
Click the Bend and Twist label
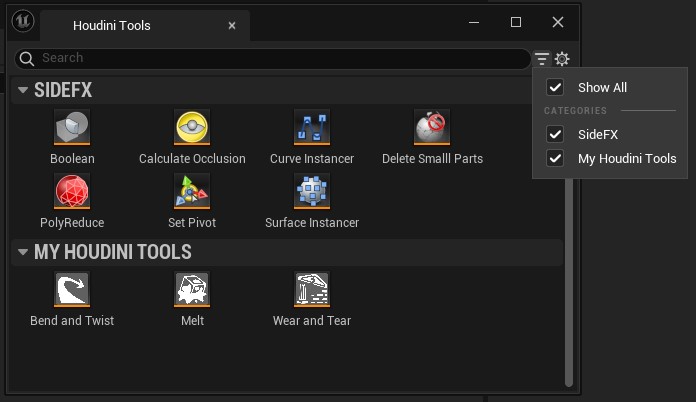72,321
